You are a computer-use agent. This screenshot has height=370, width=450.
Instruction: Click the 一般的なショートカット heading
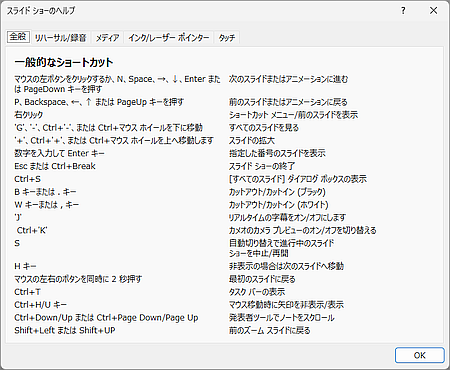[64, 63]
